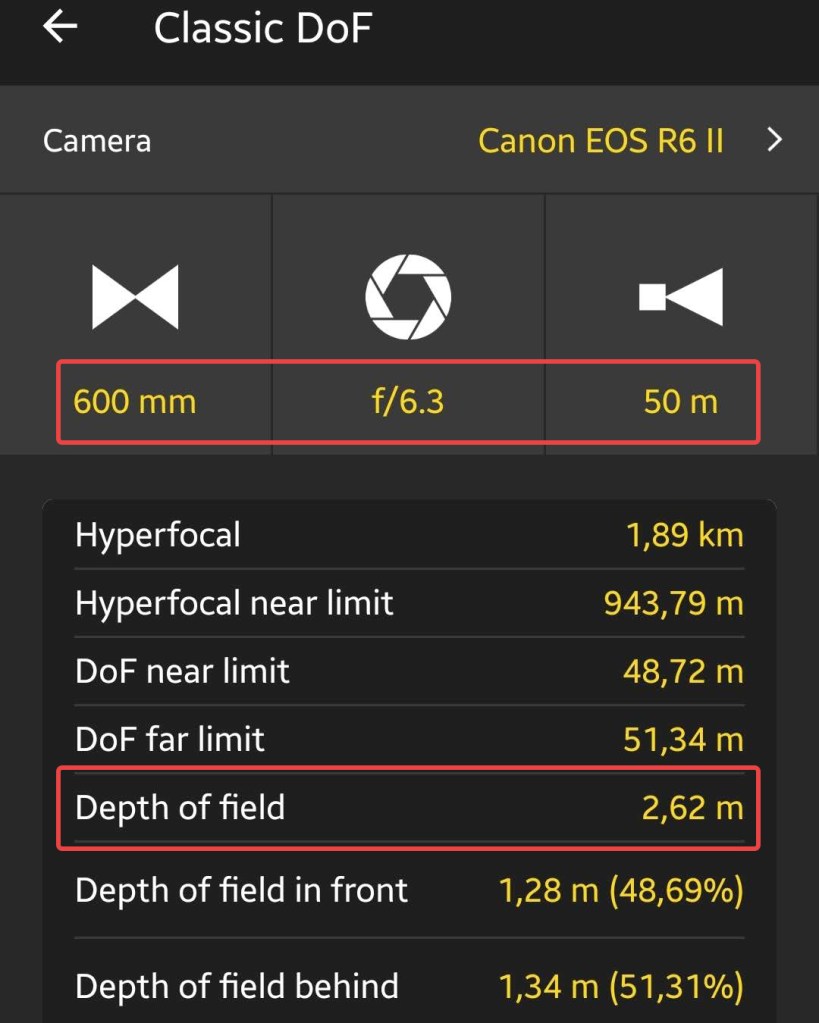
Task: Change the 600 mm focal length value
Action: (x=135, y=402)
